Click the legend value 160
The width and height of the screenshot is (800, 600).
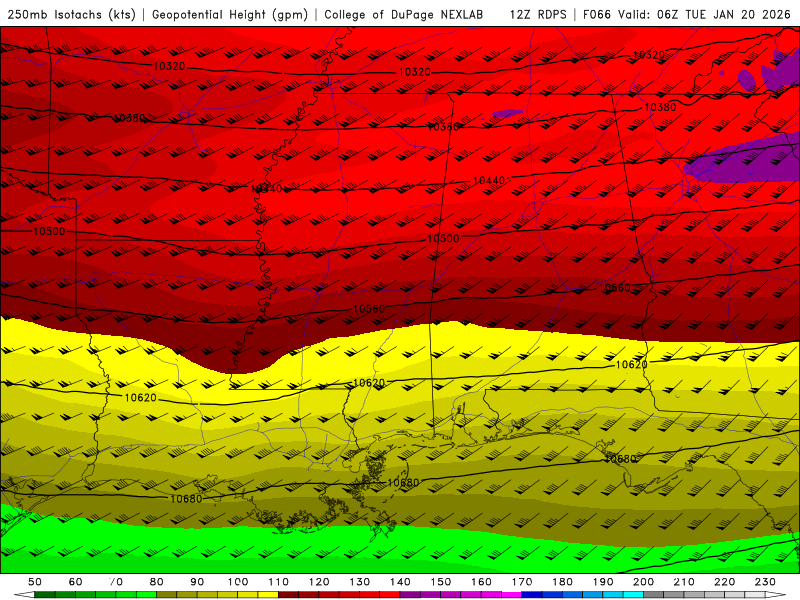pos(481,582)
